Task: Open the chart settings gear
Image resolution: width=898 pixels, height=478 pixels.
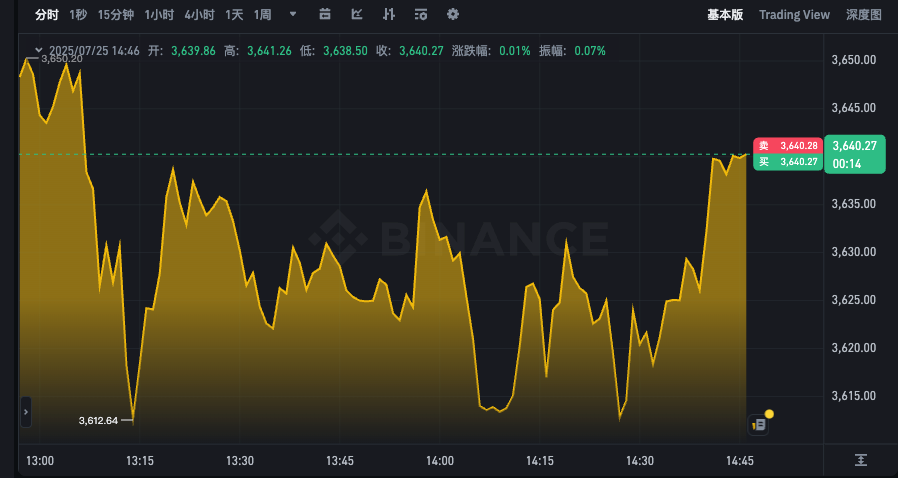Action: coord(453,15)
